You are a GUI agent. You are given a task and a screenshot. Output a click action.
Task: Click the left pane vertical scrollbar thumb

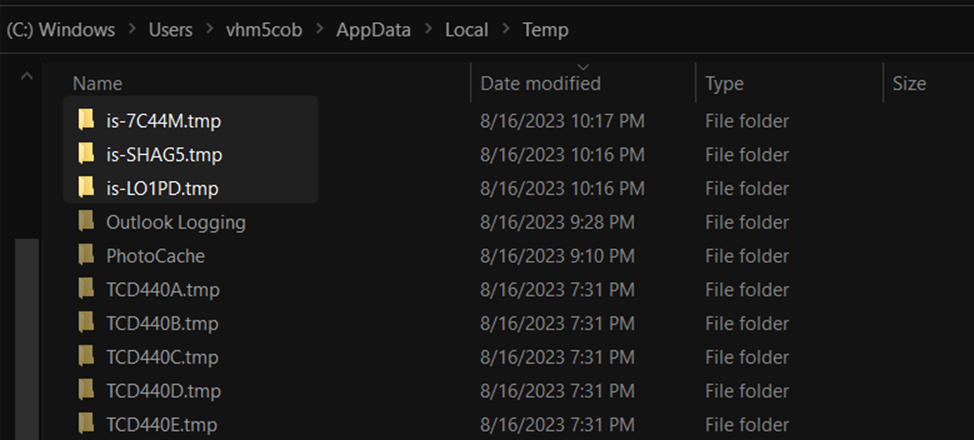click(x=27, y=339)
